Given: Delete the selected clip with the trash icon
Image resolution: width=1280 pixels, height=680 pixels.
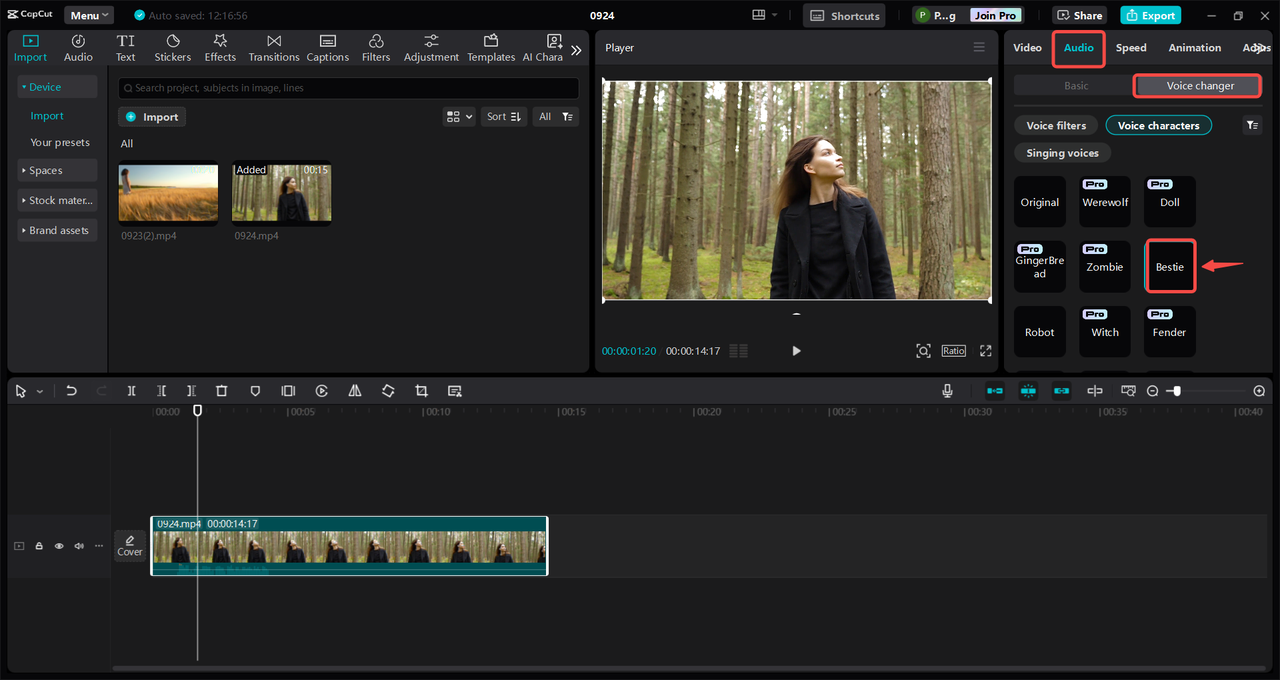Looking at the screenshot, I should 222,391.
